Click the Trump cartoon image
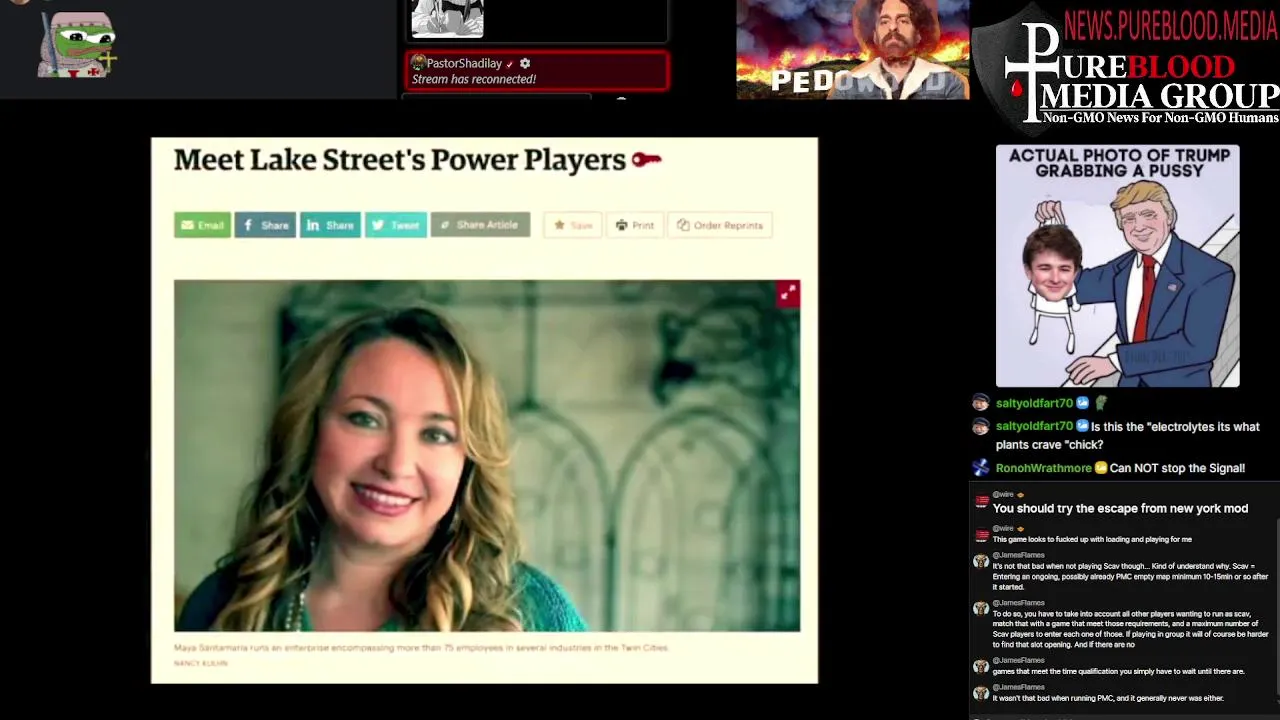 tap(1117, 266)
